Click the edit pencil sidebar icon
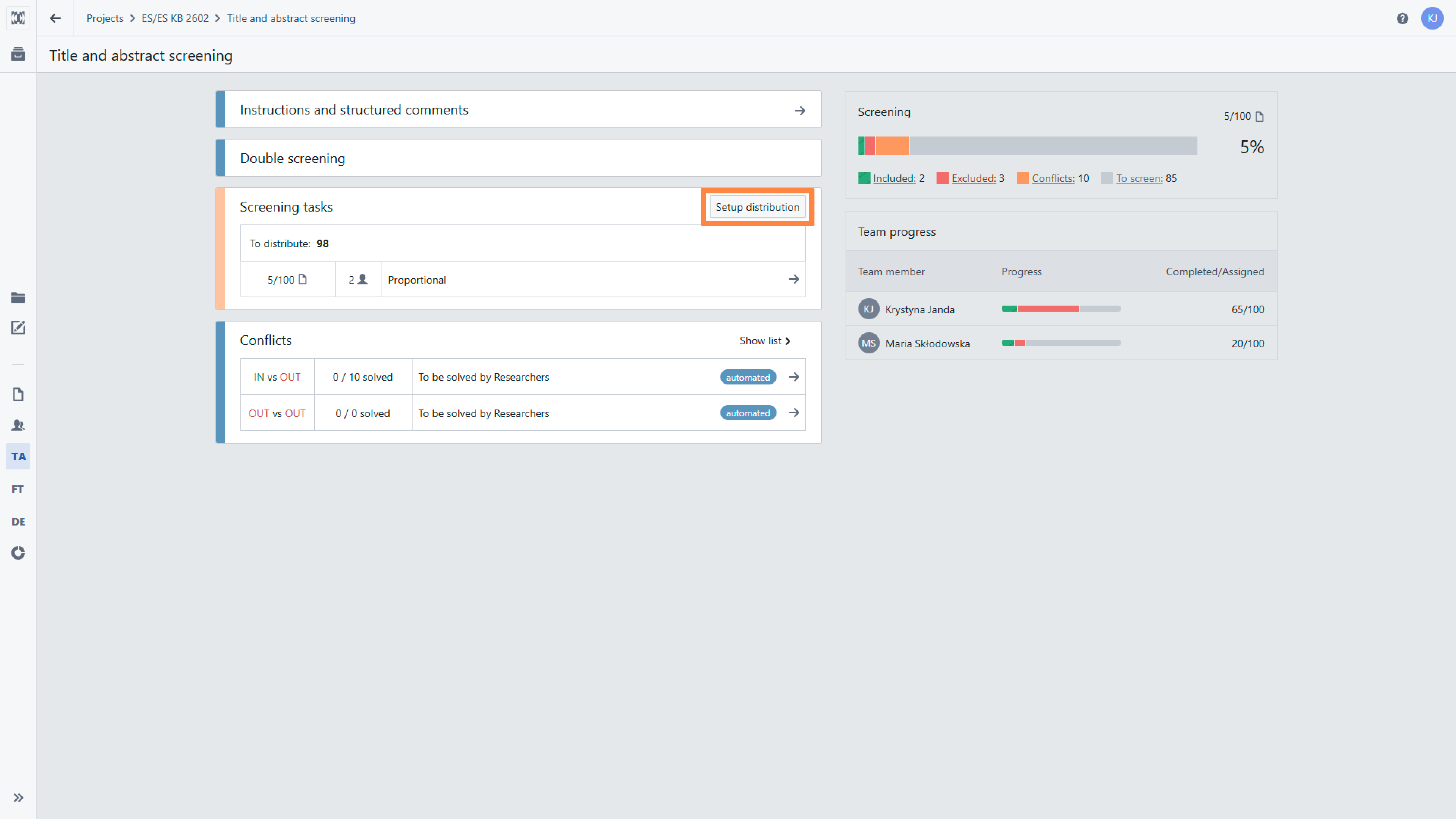 (x=18, y=328)
